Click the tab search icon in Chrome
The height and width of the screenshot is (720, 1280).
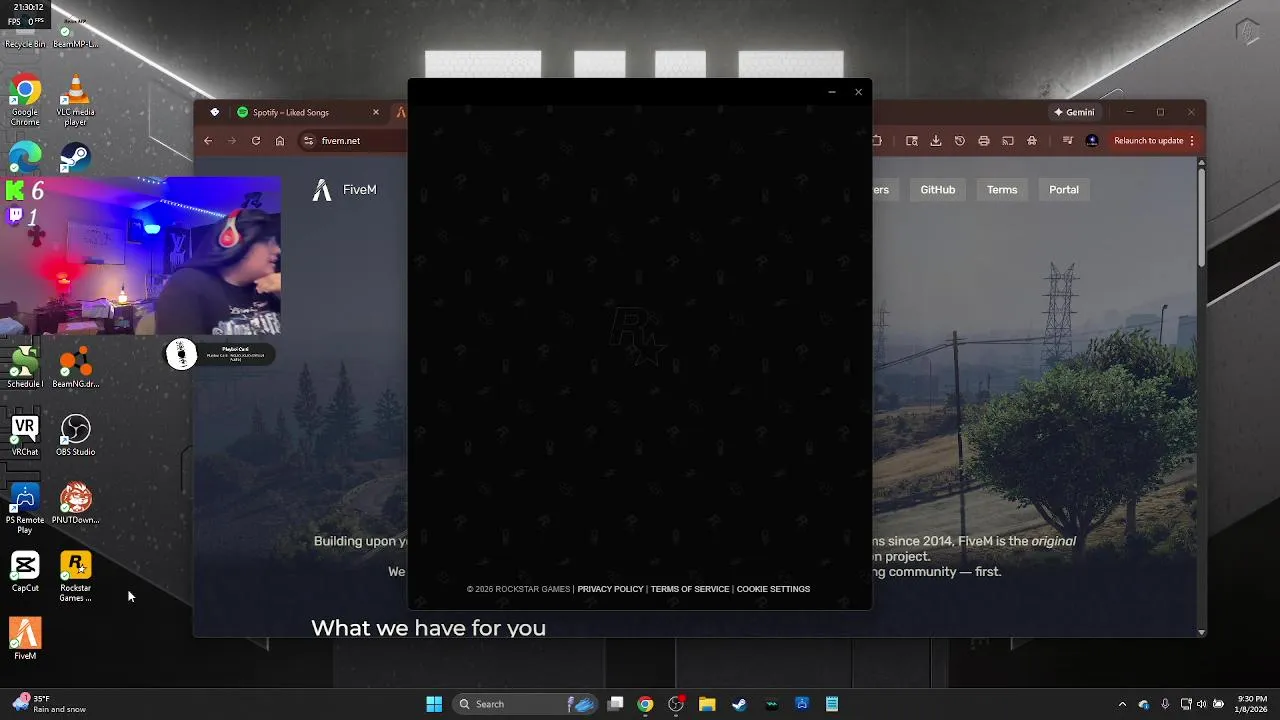[214, 112]
